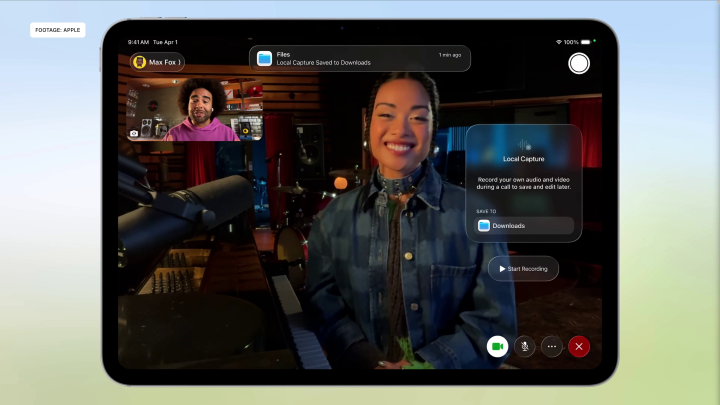Tap the Local Capture panel title

pyautogui.click(x=523, y=159)
